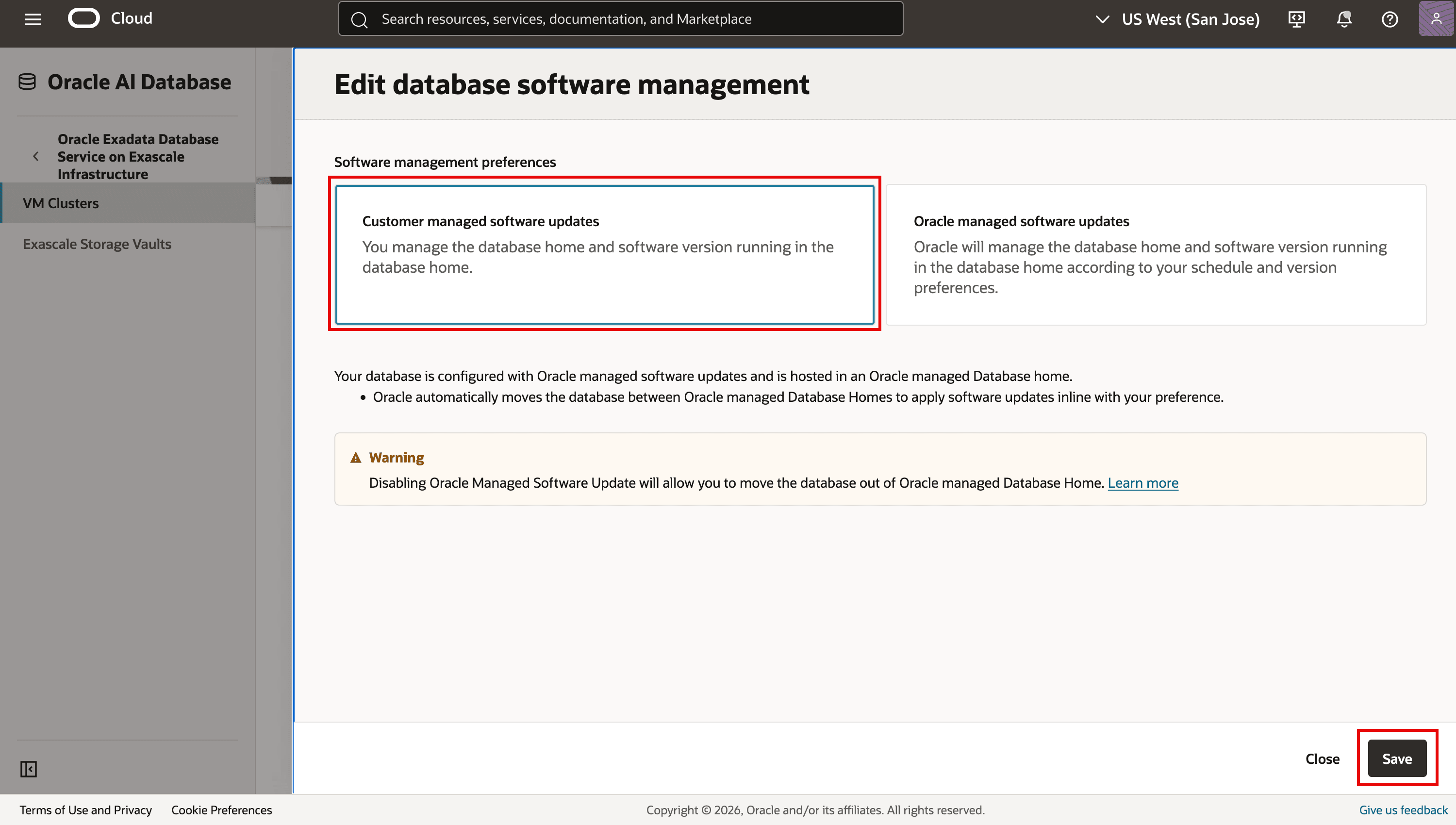
Task: Click the Cloud text label
Action: coord(132,18)
